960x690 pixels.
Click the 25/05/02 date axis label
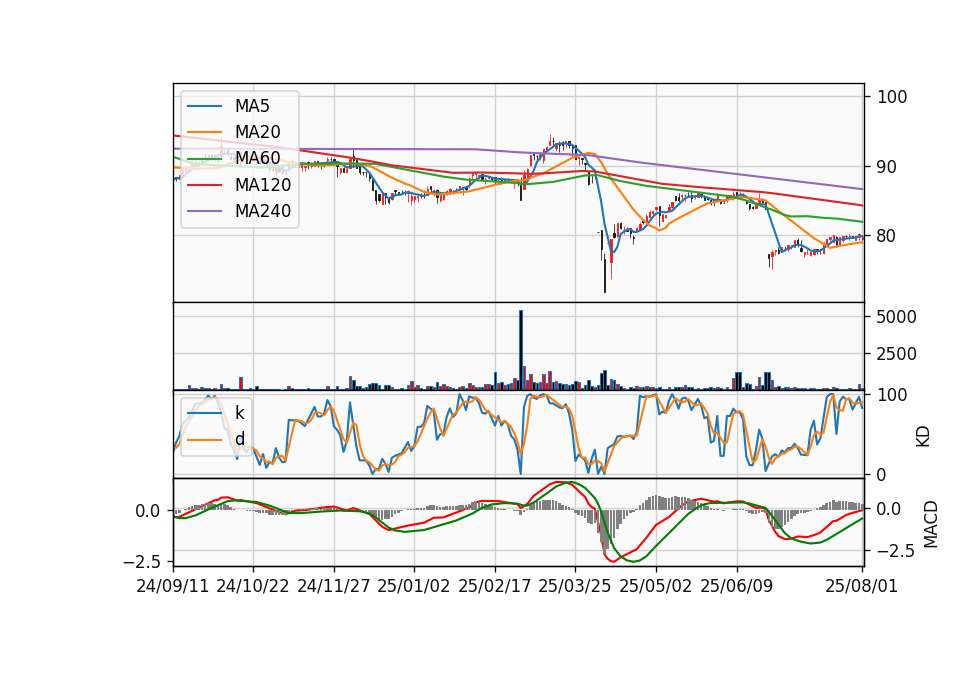(x=656, y=586)
